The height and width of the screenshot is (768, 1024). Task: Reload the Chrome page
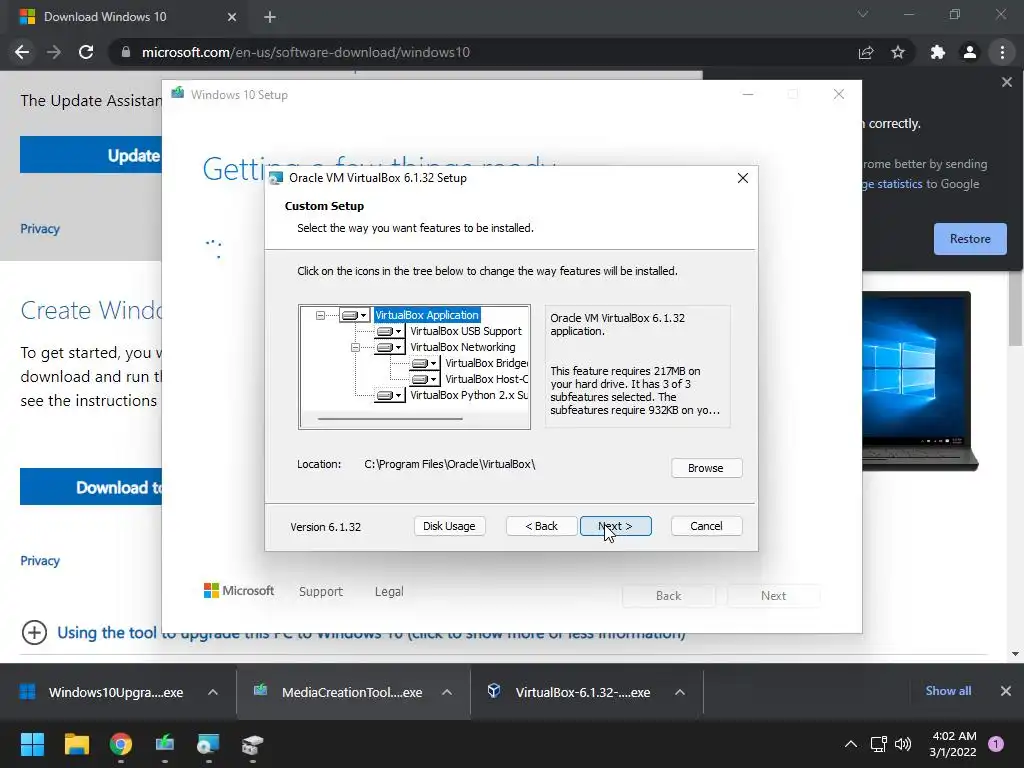pos(86,52)
